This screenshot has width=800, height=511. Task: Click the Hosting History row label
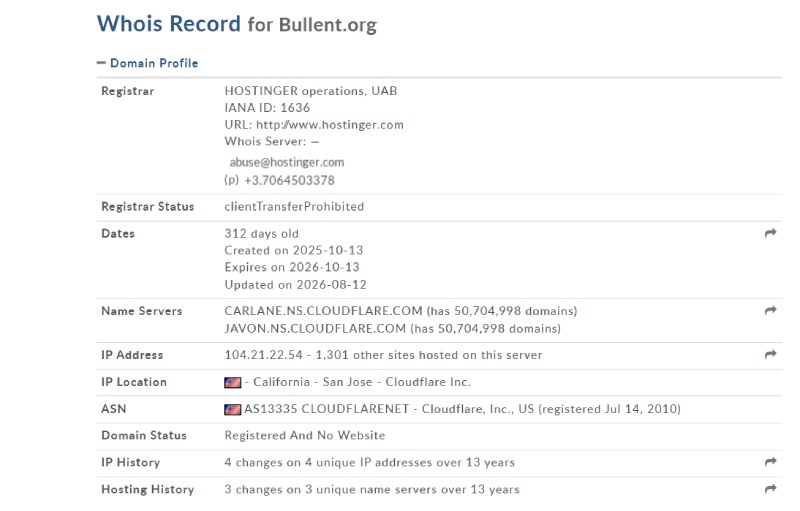coord(147,490)
